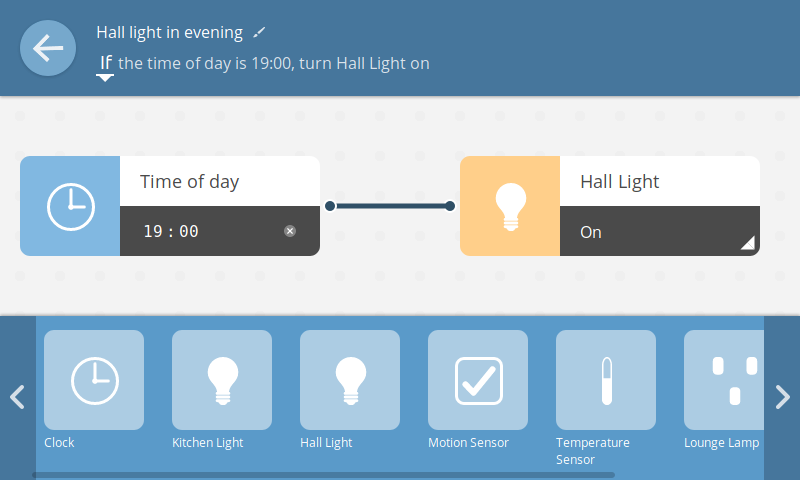Select the Hall Light tile in the tray
800x480 pixels.
coord(350,380)
